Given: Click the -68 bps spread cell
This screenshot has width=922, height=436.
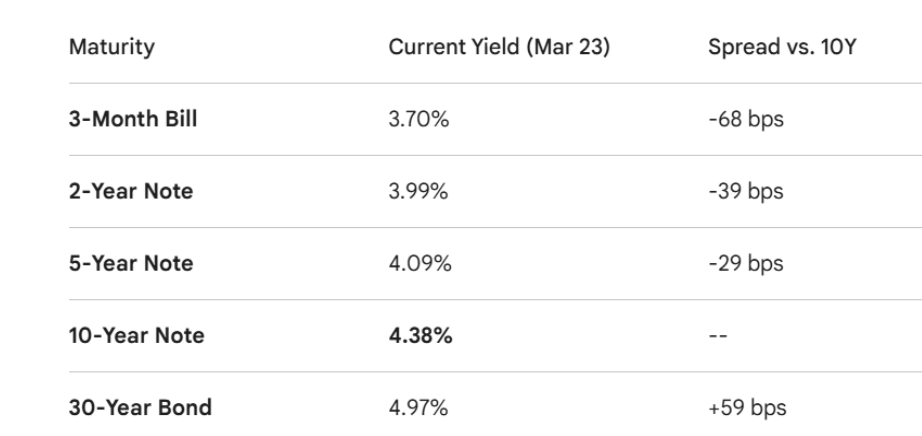Looking at the screenshot, I should click(746, 119).
